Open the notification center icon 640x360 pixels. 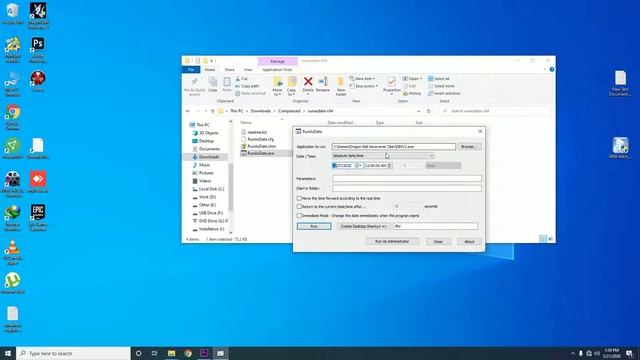pyautogui.click(x=629, y=353)
